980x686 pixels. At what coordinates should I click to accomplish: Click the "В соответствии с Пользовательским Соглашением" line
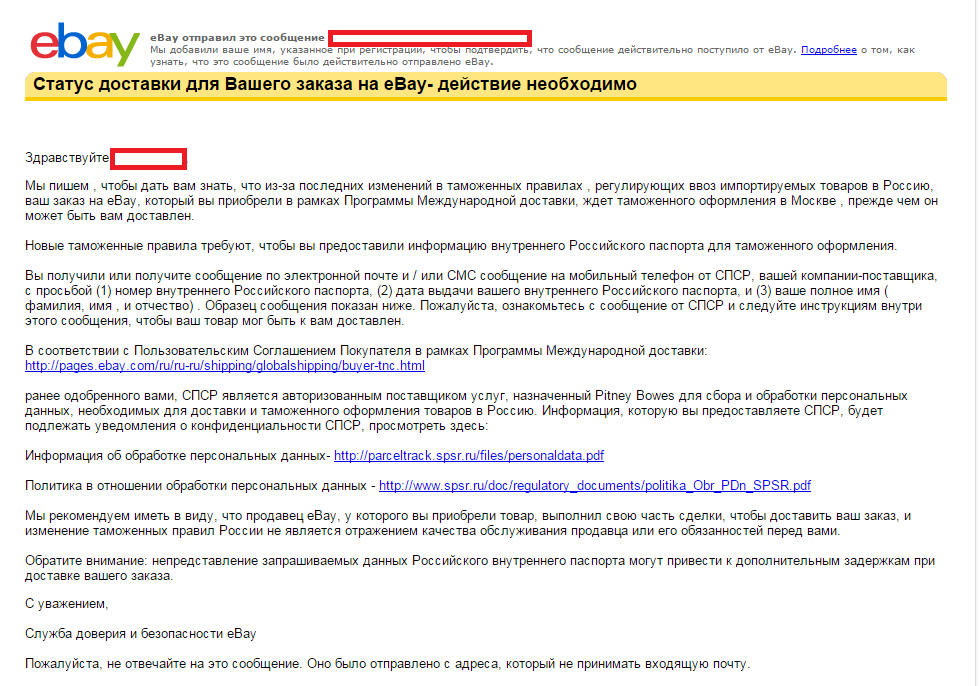365,351
